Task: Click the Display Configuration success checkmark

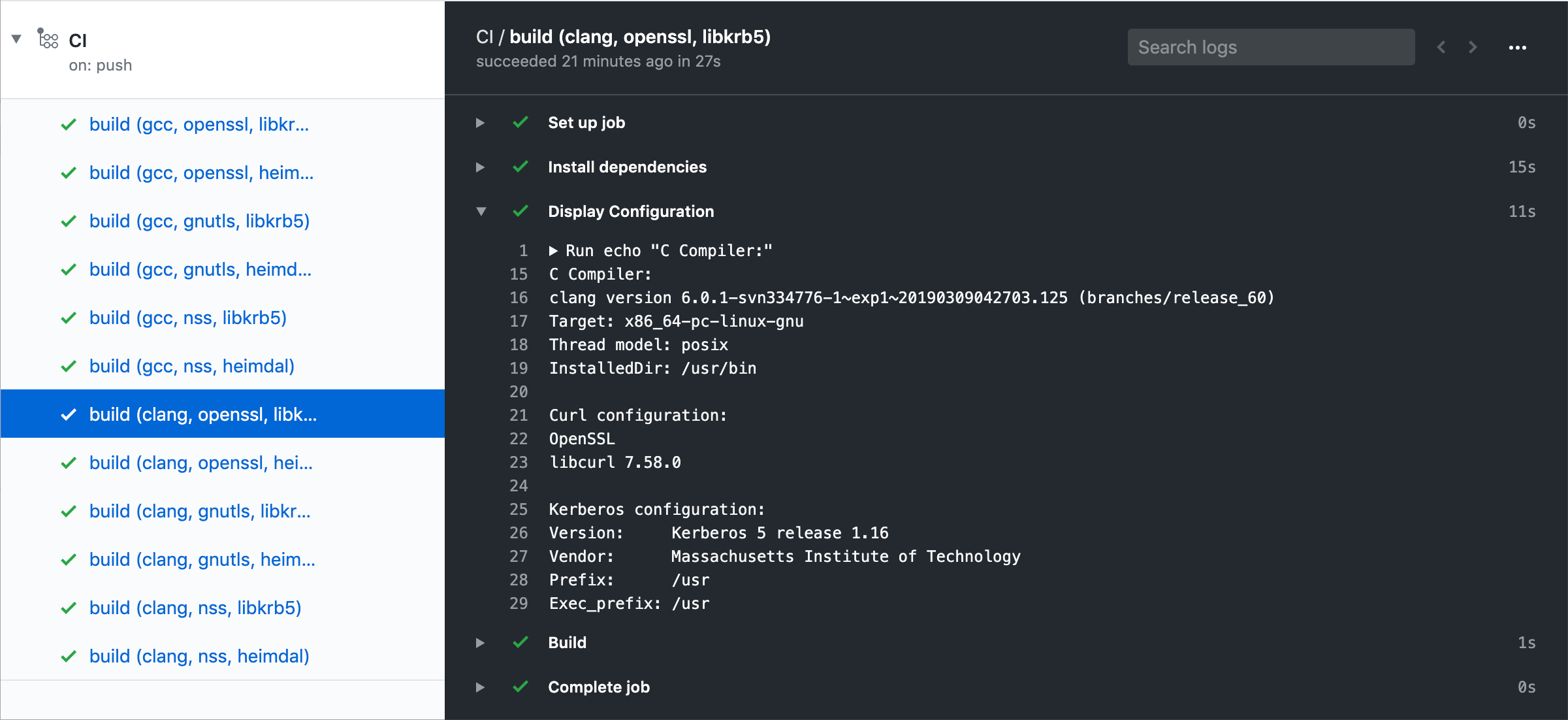Action: pos(520,211)
